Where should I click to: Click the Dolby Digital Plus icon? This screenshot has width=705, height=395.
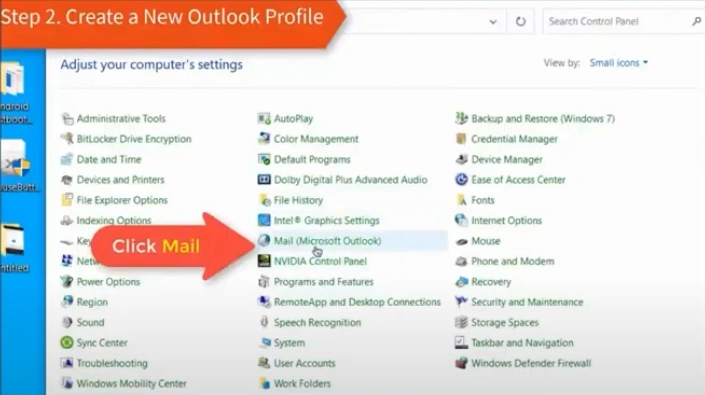(x=264, y=180)
